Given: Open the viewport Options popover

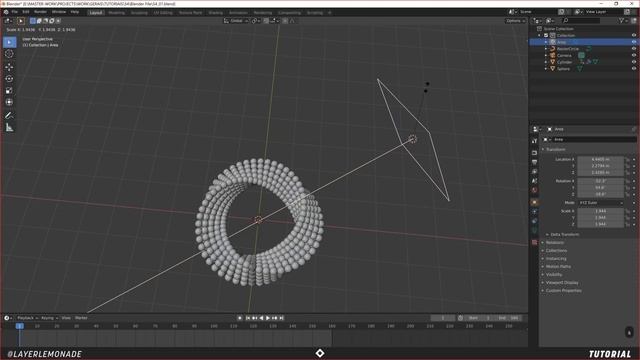Looking at the screenshot, I should [515, 21].
